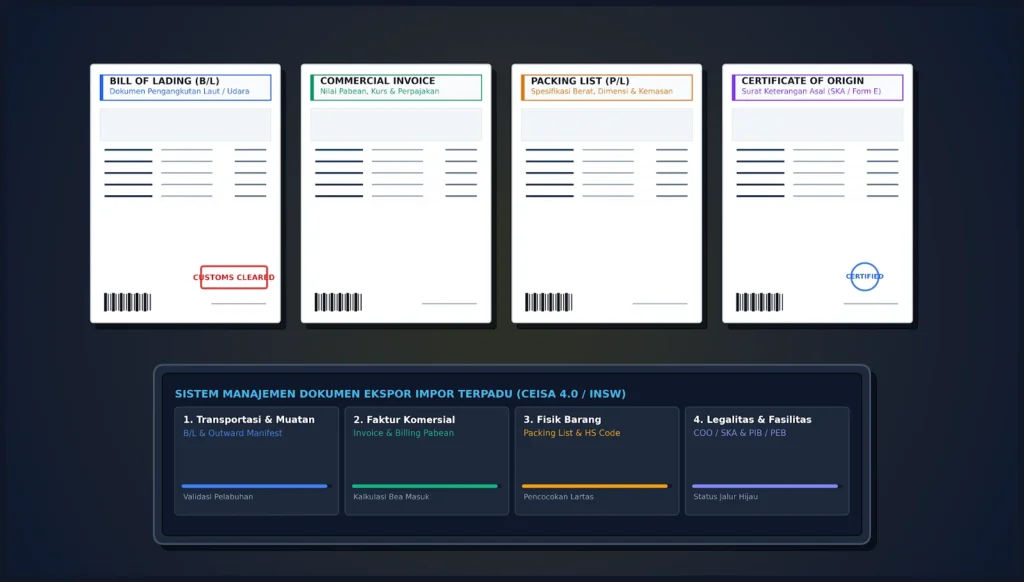The height and width of the screenshot is (582, 1024).
Task: Select the barcode on the Packing List
Action: tap(549, 302)
